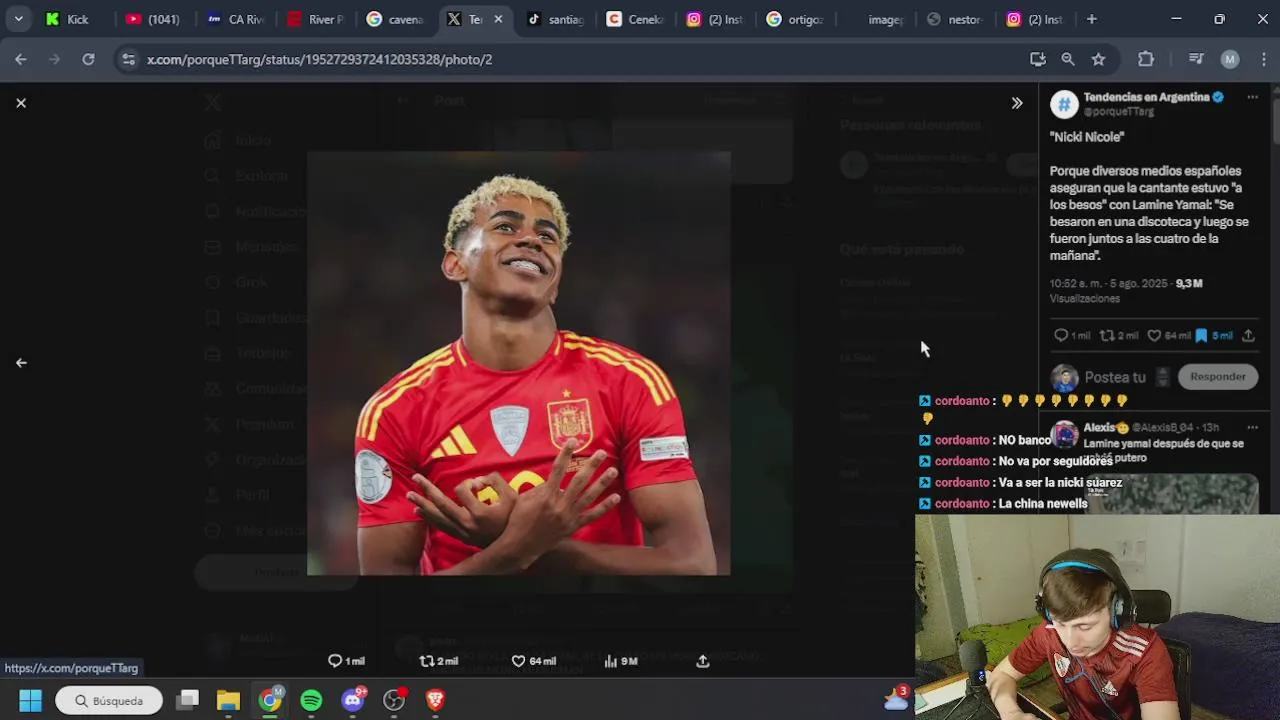The height and width of the screenshot is (720, 1280).
Task: Open a new browser tab
Action: pos(1092,19)
